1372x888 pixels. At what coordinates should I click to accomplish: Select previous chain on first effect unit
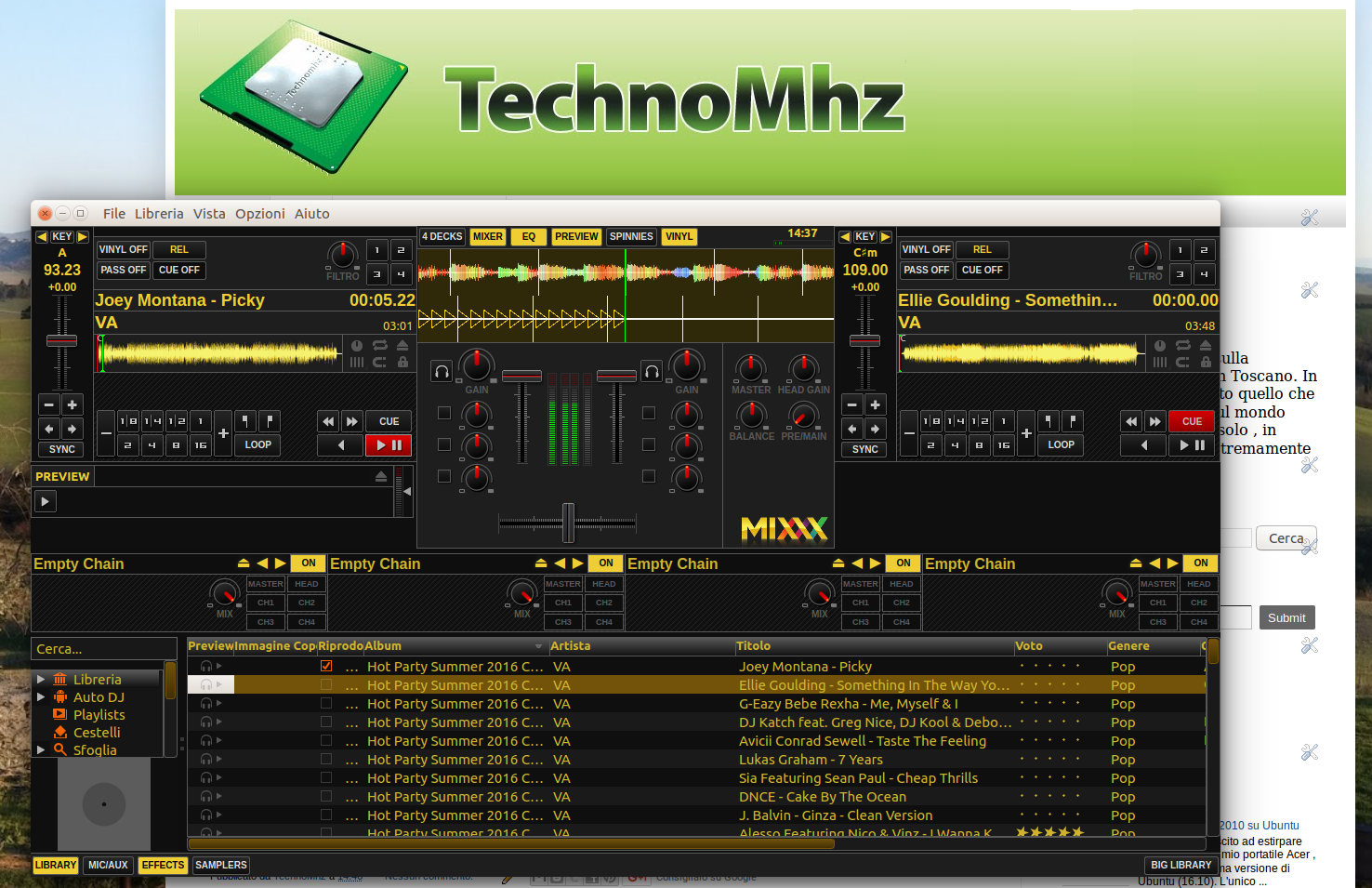(262, 563)
